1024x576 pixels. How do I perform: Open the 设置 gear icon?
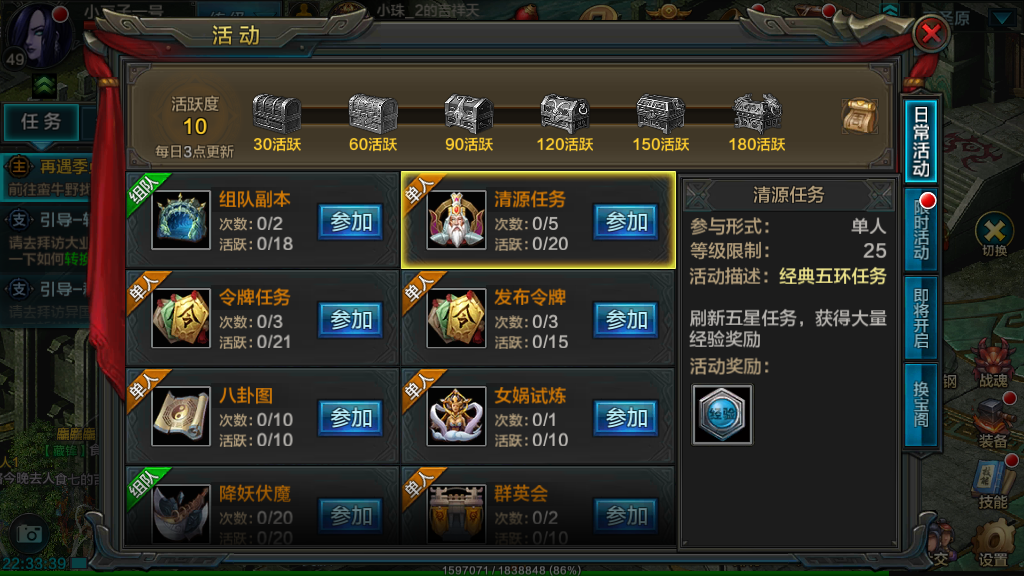(x=993, y=543)
